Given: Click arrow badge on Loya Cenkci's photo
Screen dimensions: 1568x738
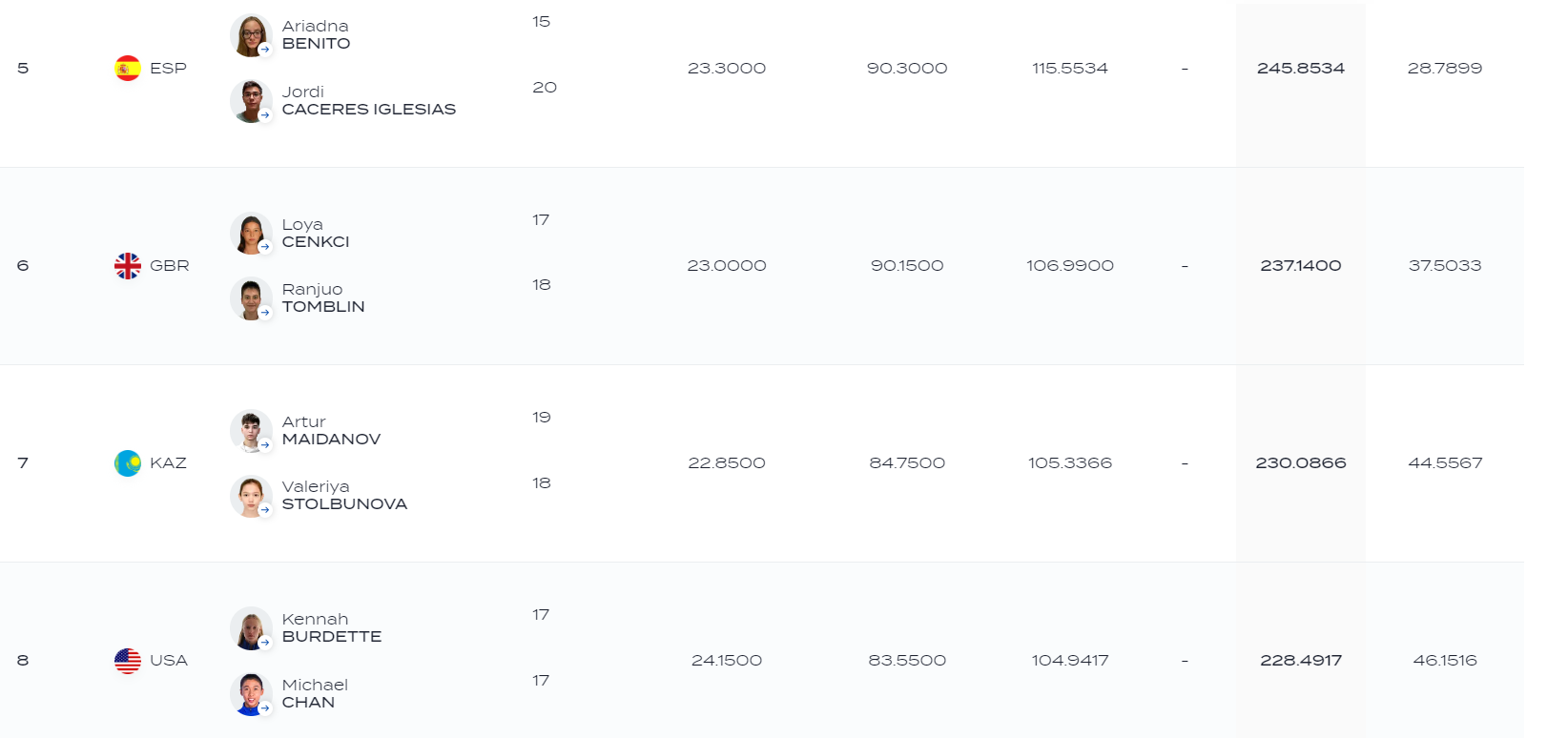Looking at the screenshot, I should (265, 247).
